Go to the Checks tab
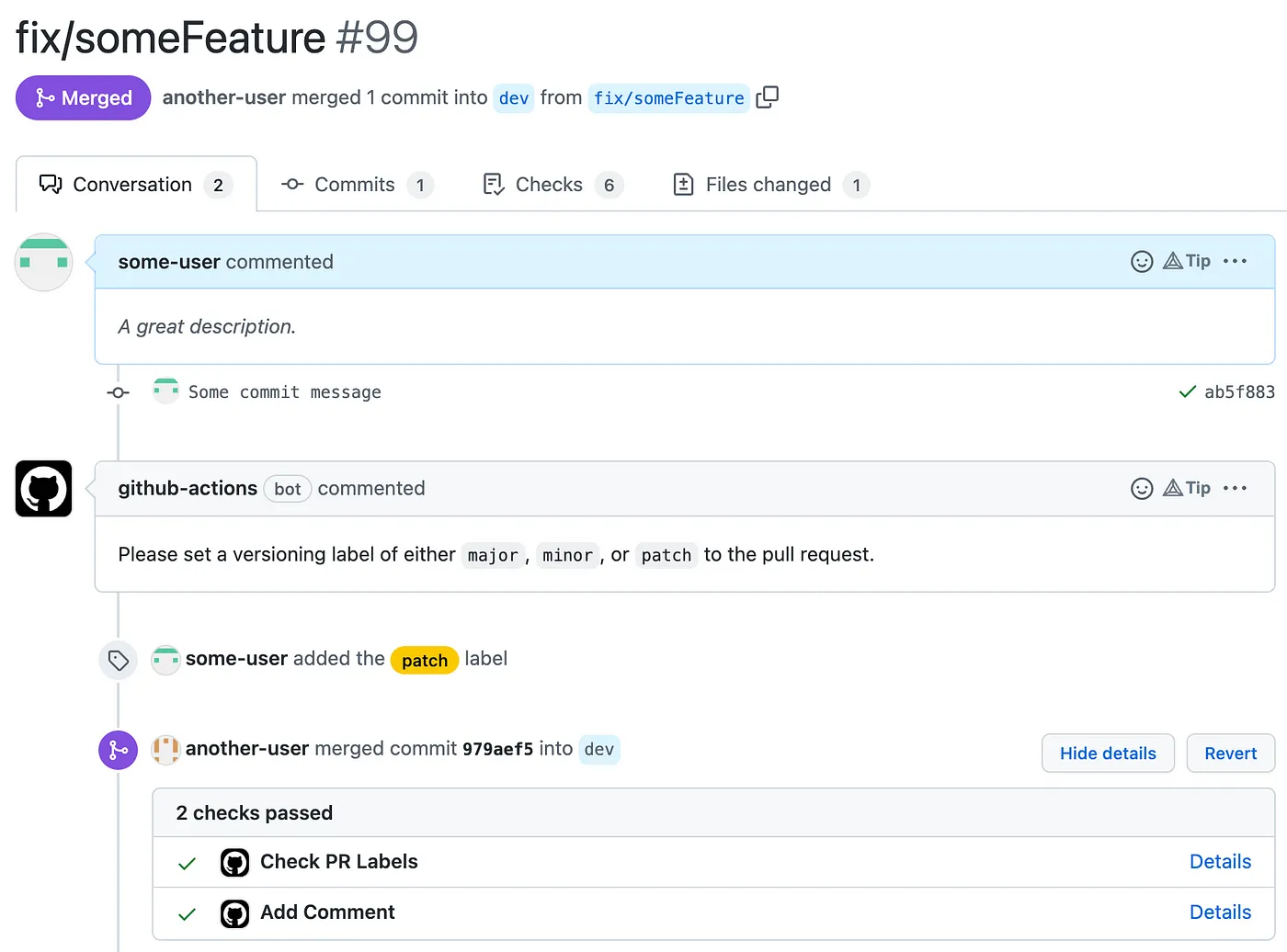1287x952 pixels. (x=551, y=185)
